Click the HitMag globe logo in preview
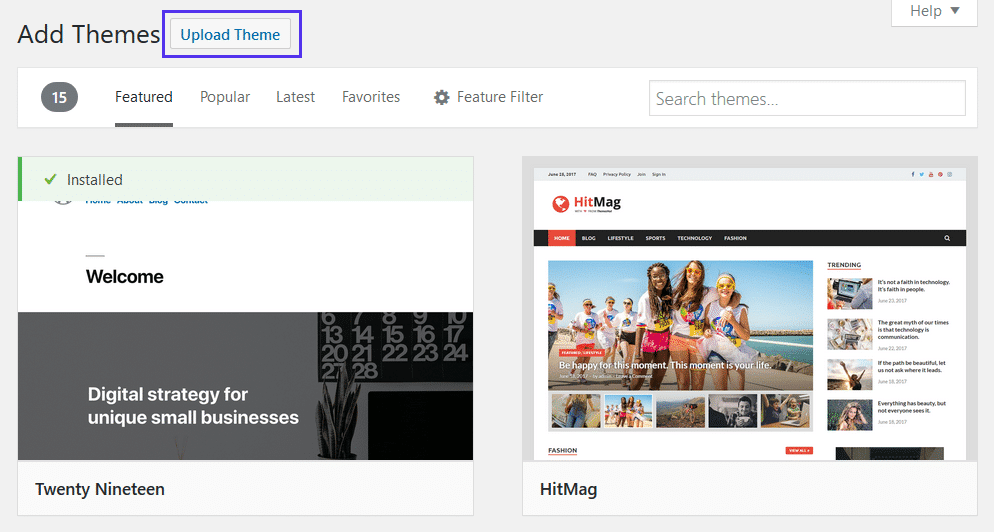This screenshot has width=994, height=532. (x=560, y=204)
